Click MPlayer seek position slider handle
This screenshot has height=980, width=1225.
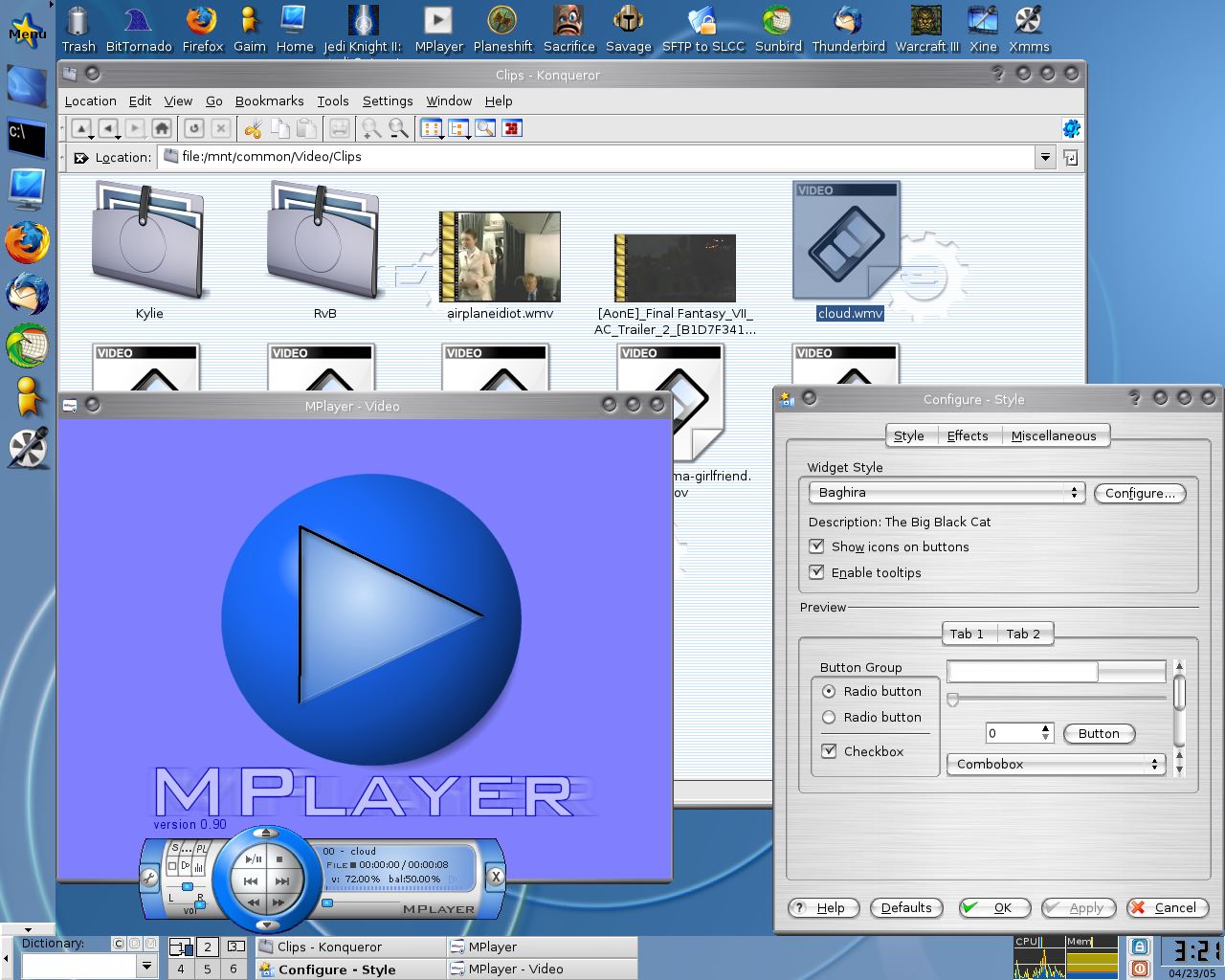pos(327,902)
